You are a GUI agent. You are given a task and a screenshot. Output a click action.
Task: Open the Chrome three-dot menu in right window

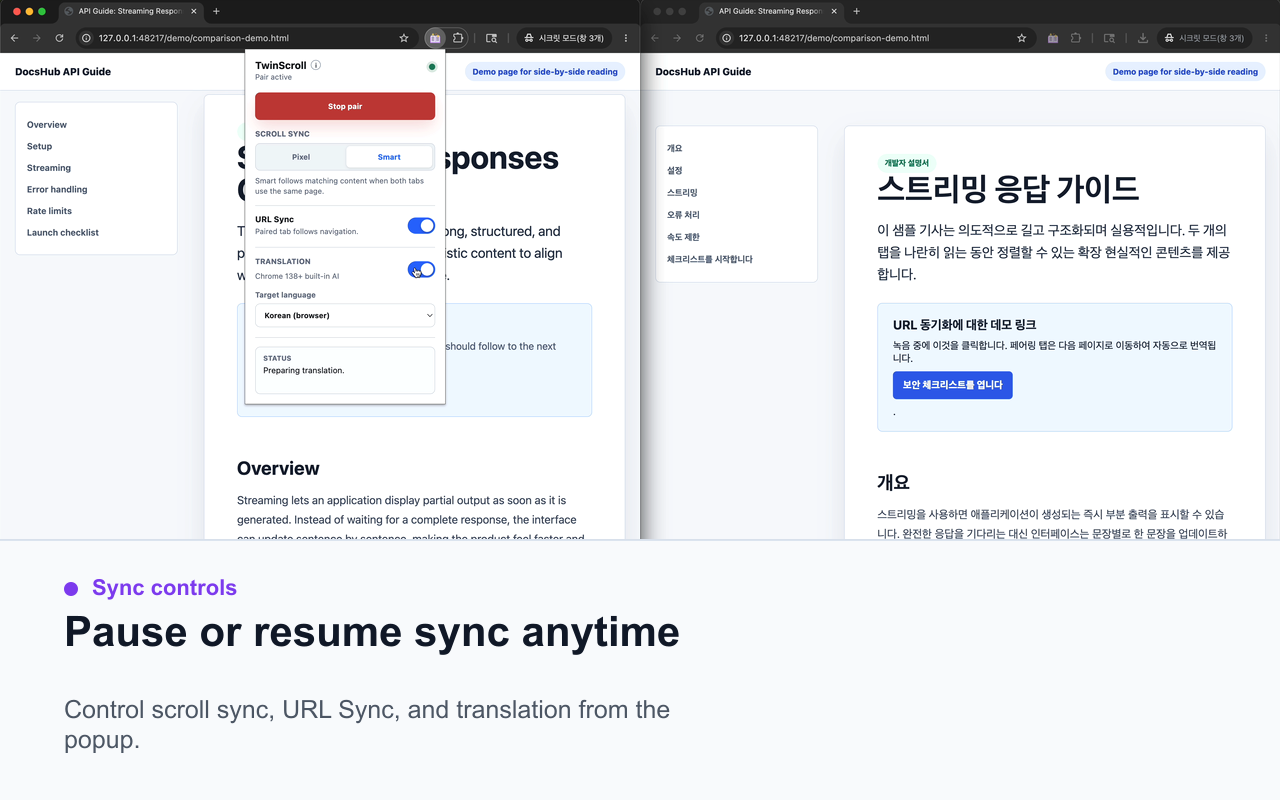coord(1266,38)
